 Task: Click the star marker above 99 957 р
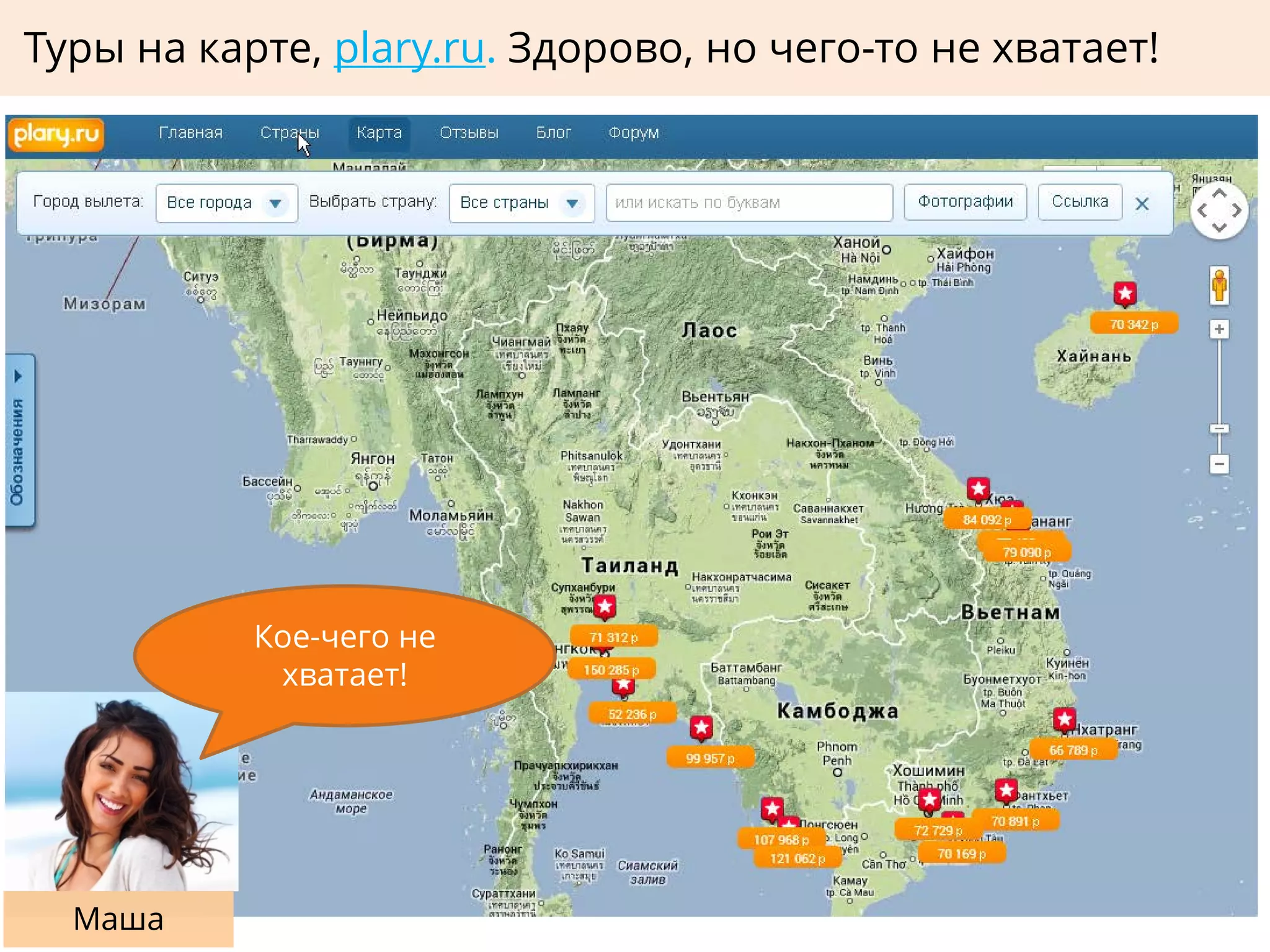click(x=701, y=728)
